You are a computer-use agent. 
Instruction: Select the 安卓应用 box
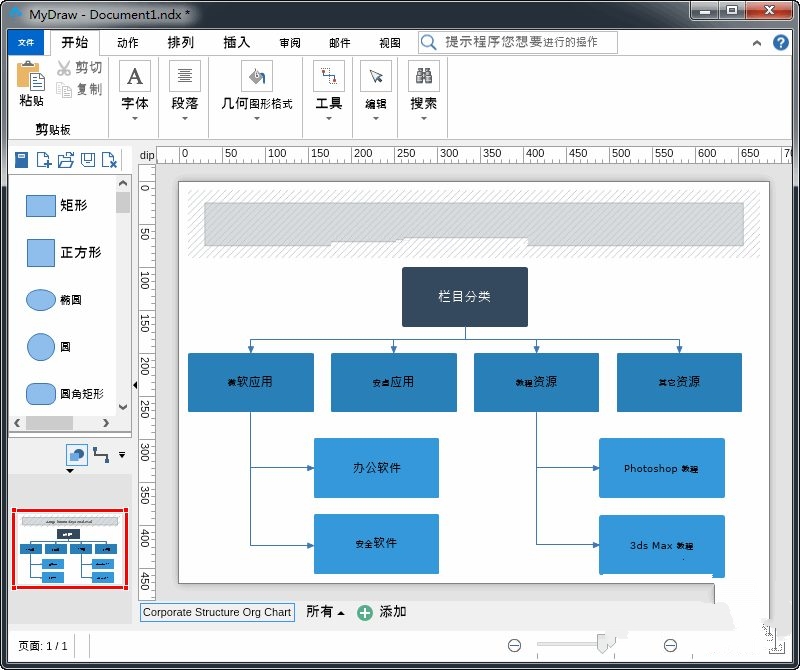tap(393, 382)
